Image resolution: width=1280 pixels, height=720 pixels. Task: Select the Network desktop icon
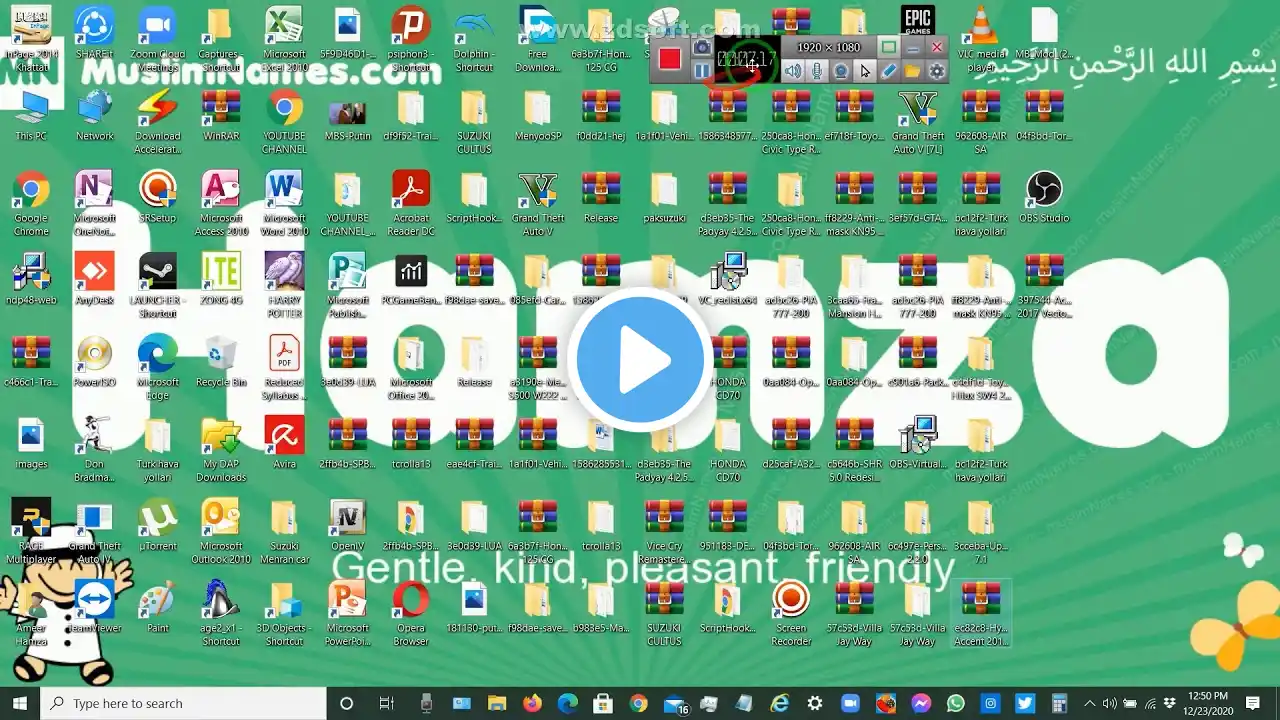pos(95,115)
